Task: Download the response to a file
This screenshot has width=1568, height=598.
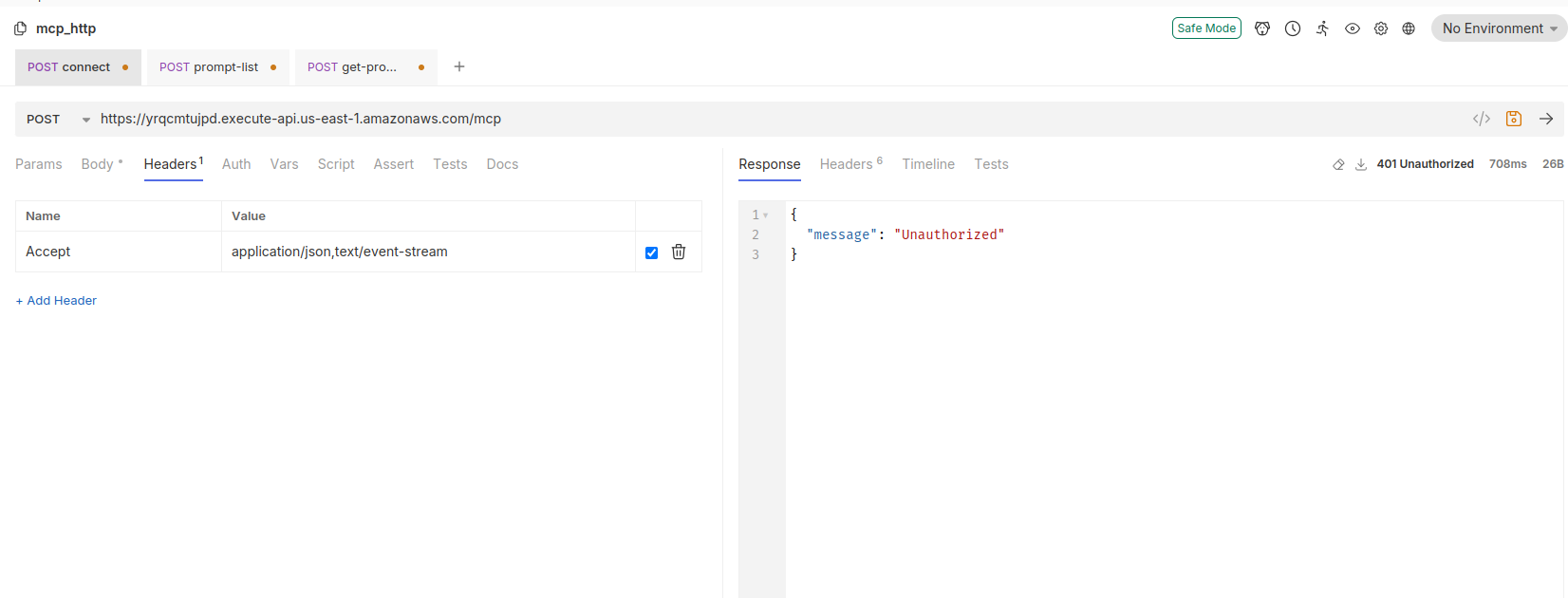Action: [1361, 164]
